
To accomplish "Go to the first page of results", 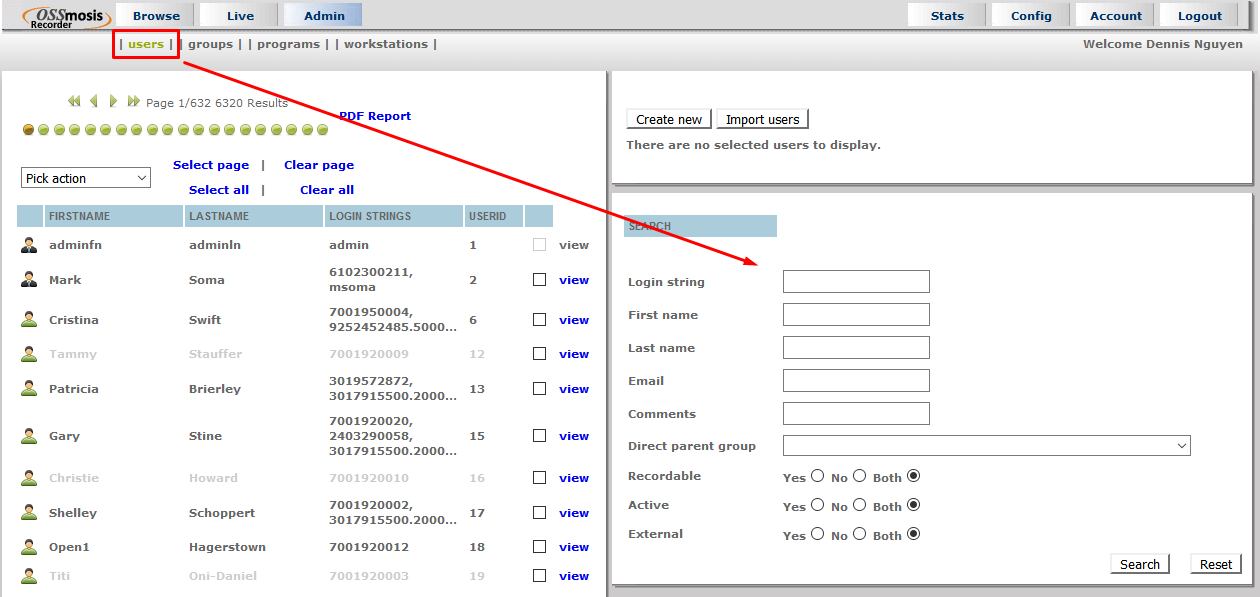I will coord(74,101).
